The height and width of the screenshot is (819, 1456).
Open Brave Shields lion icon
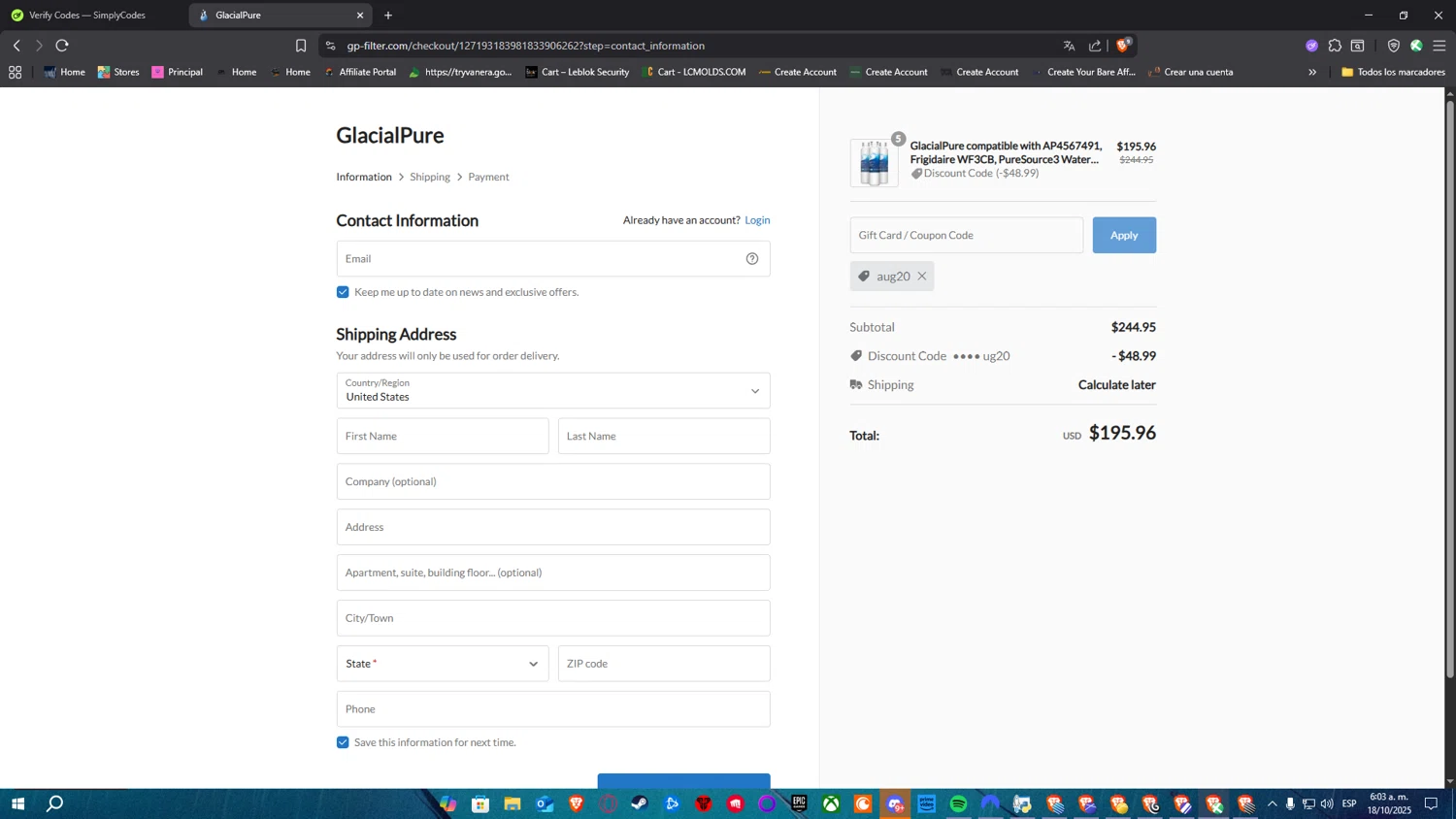tap(1123, 45)
